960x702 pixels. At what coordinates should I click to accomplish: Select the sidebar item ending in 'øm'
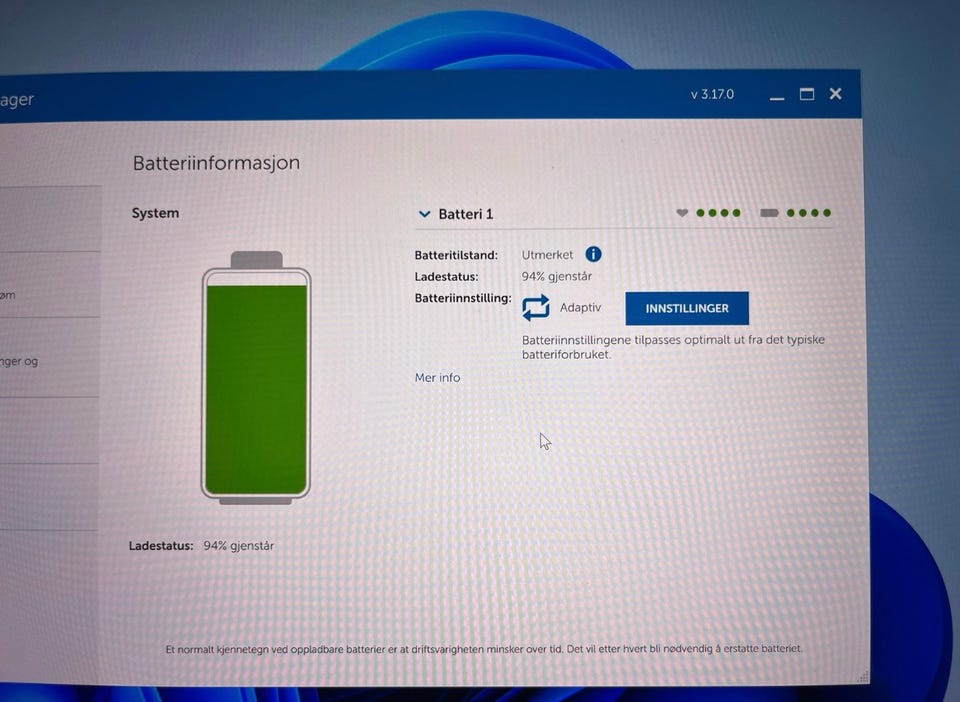pyautogui.click(x=49, y=285)
